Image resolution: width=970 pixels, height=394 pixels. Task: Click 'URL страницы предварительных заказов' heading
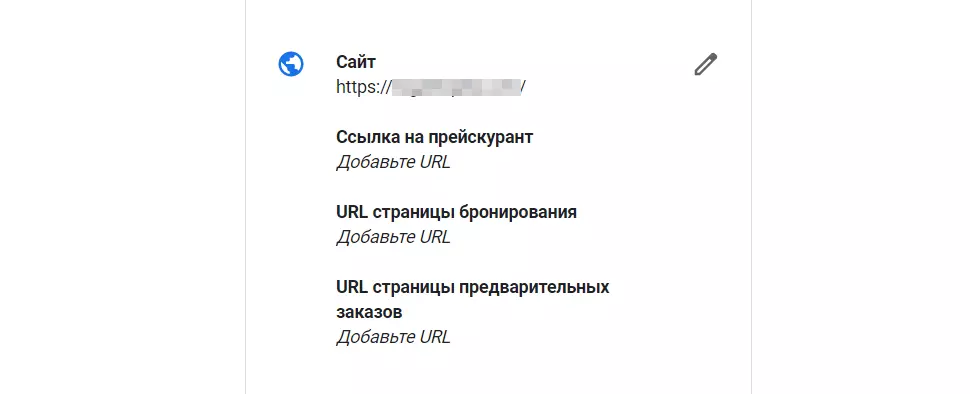[473, 299]
